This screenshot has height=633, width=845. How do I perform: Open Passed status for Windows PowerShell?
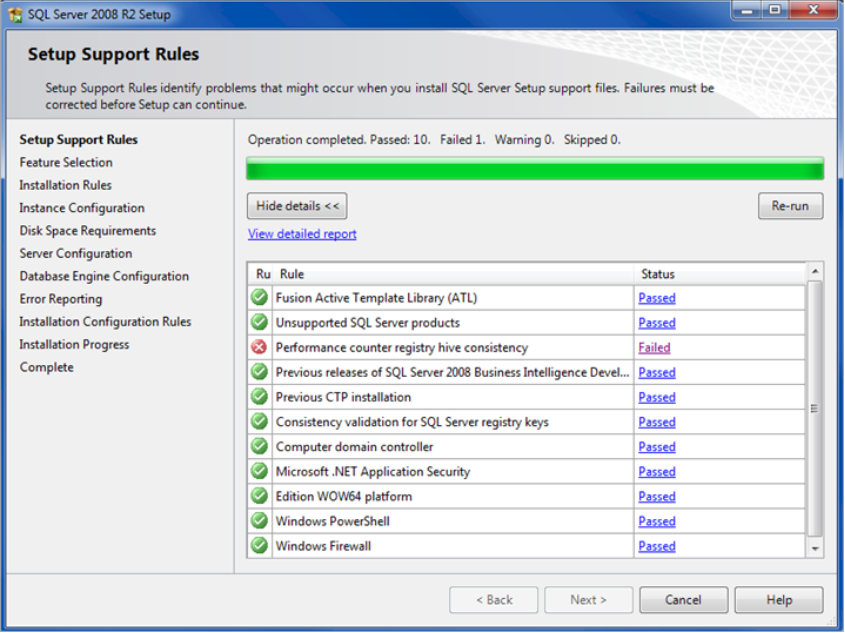tap(657, 521)
